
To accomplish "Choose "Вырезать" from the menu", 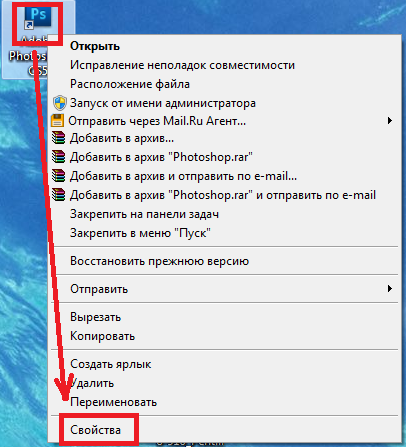I will coord(95,317).
